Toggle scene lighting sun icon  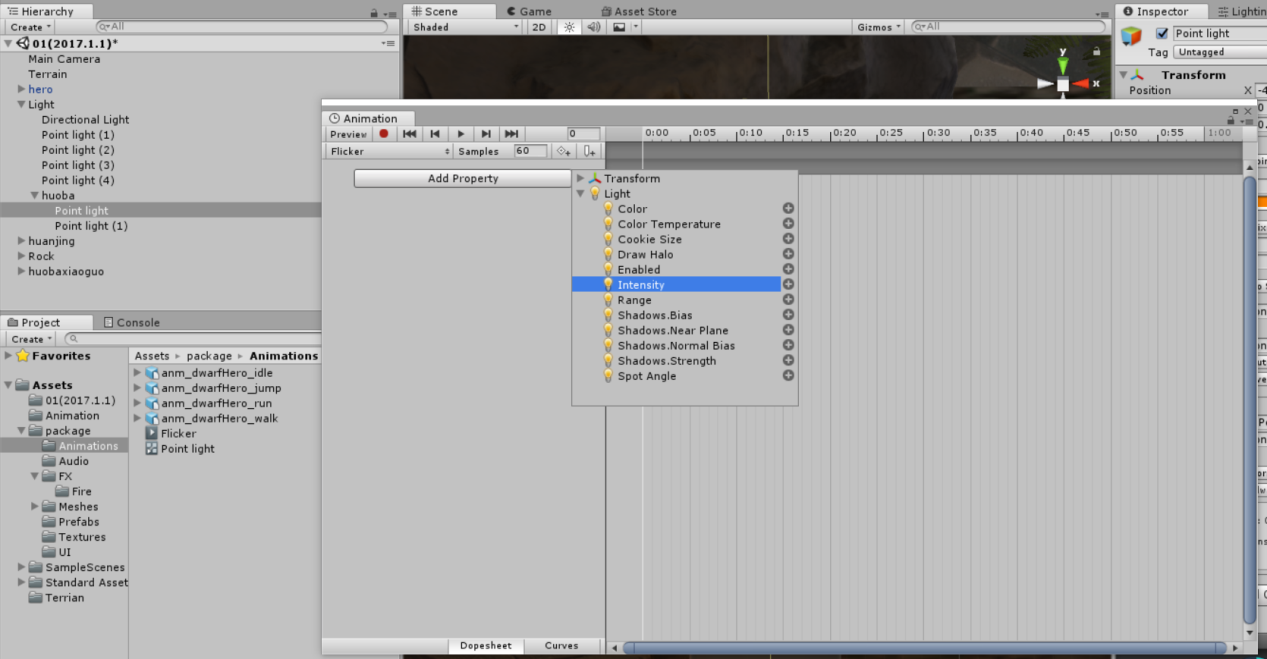[x=569, y=27]
